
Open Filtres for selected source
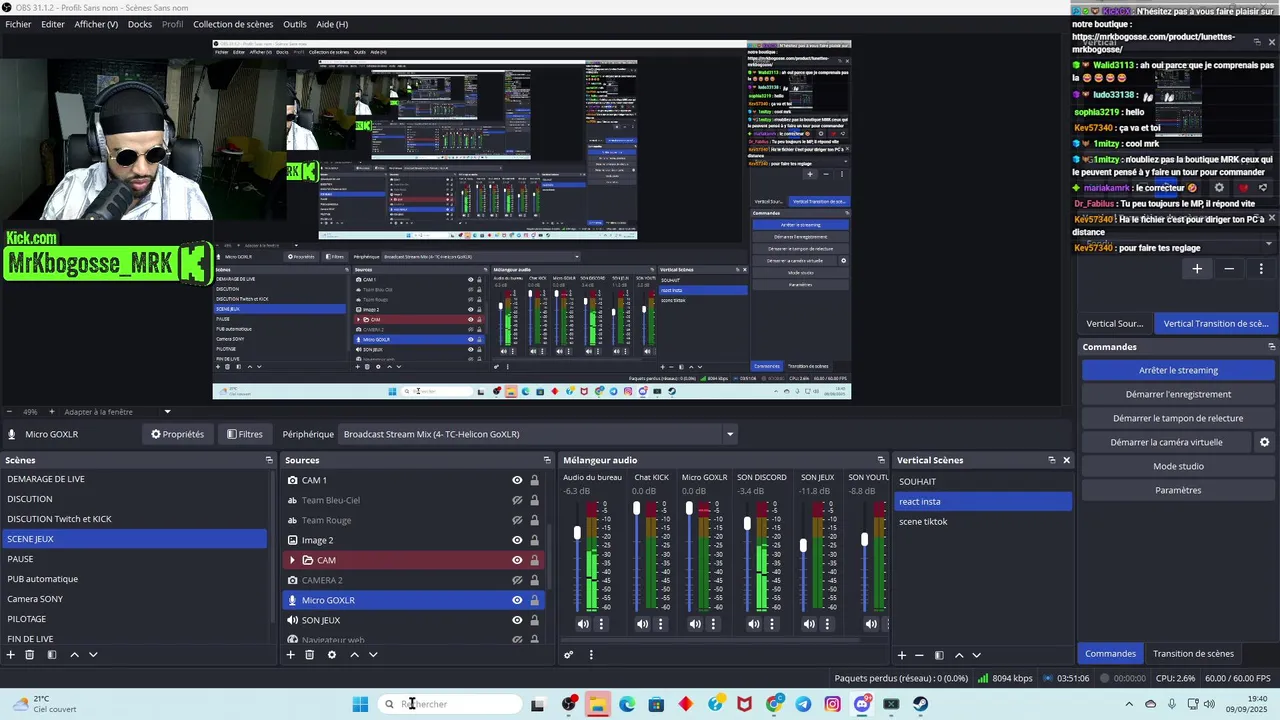[245, 434]
